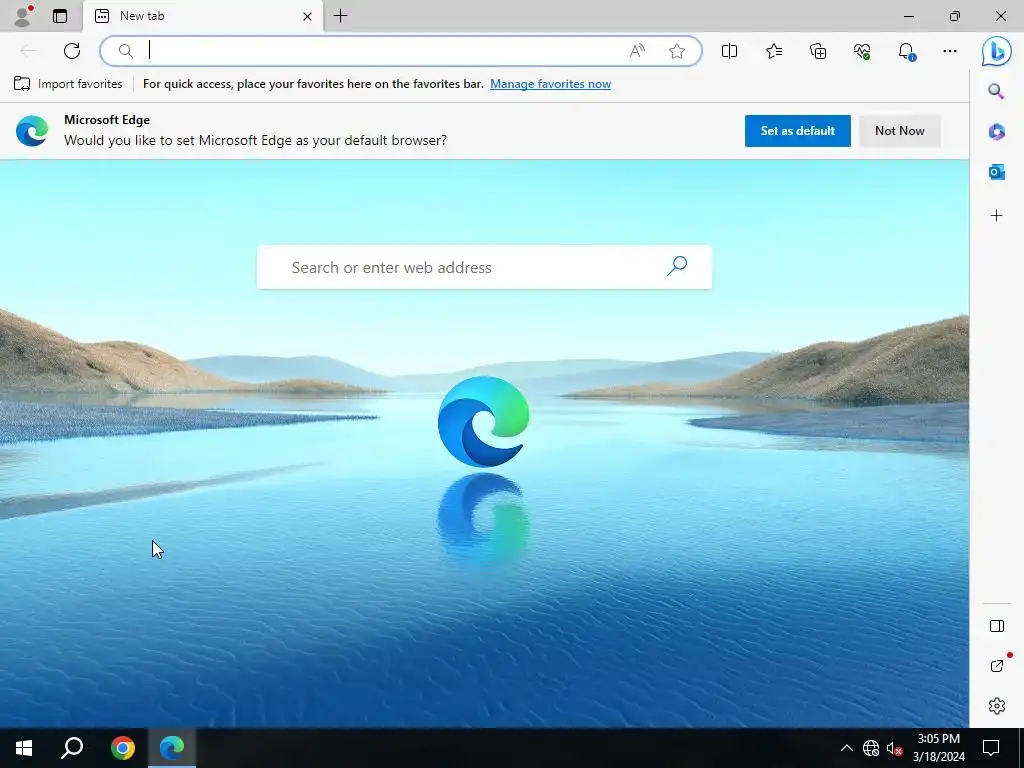This screenshot has height=768, width=1024.
Task: Launch Google Chrome from taskbar
Action: [123, 748]
